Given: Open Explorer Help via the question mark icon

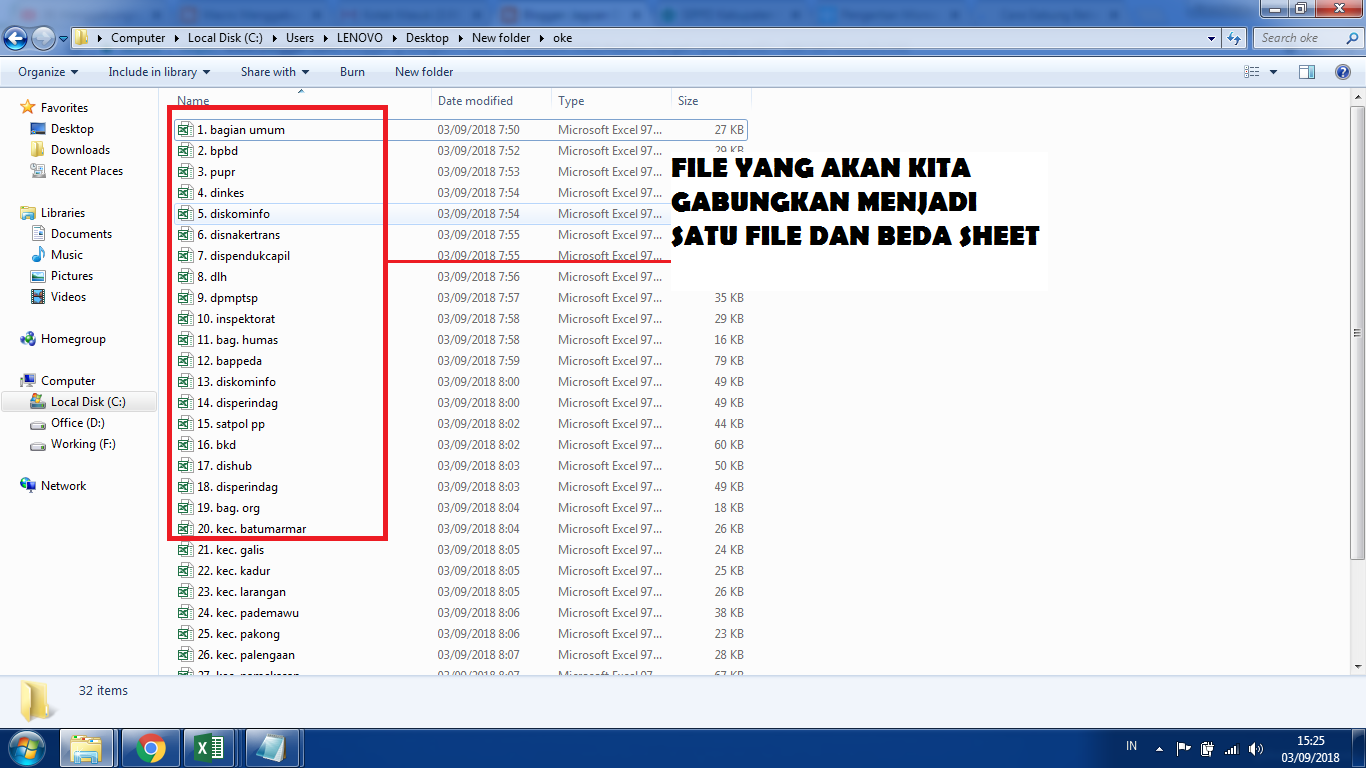Looking at the screenshot, I should point(1343,71).
